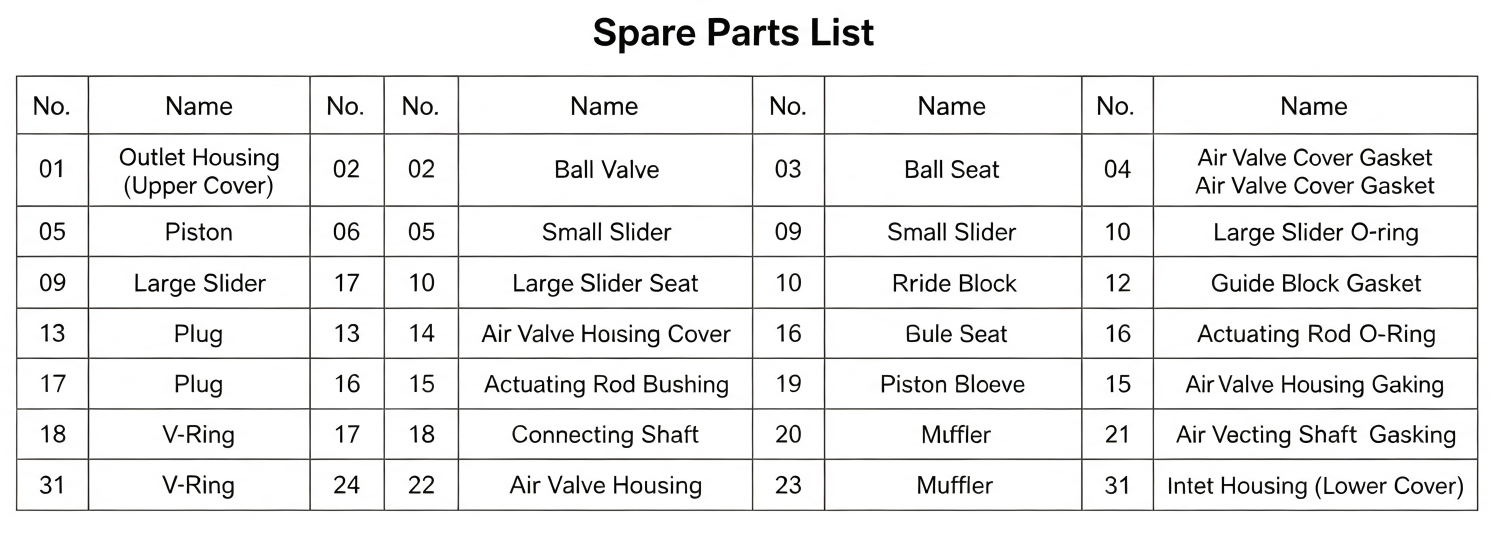Select the Piston Bloeve cell
This screenshot has height=535, width=1494.
952,384
